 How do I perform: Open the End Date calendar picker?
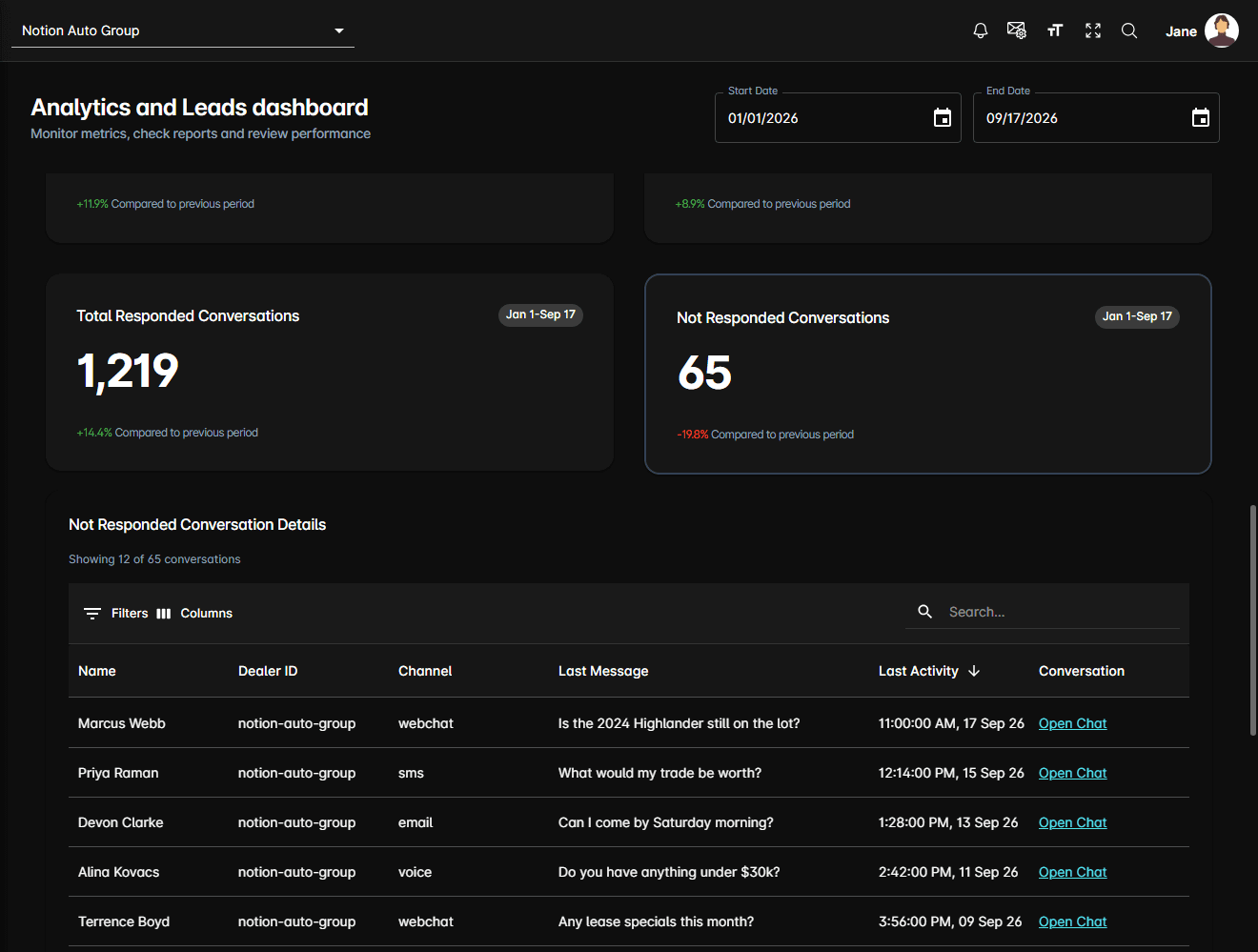[1201, 117]
